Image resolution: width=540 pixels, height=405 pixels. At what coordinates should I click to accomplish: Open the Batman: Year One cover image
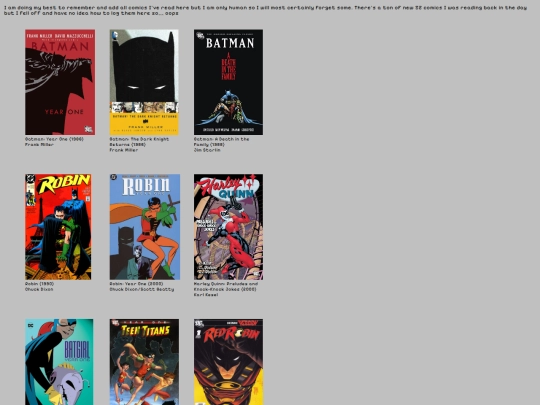60,82
